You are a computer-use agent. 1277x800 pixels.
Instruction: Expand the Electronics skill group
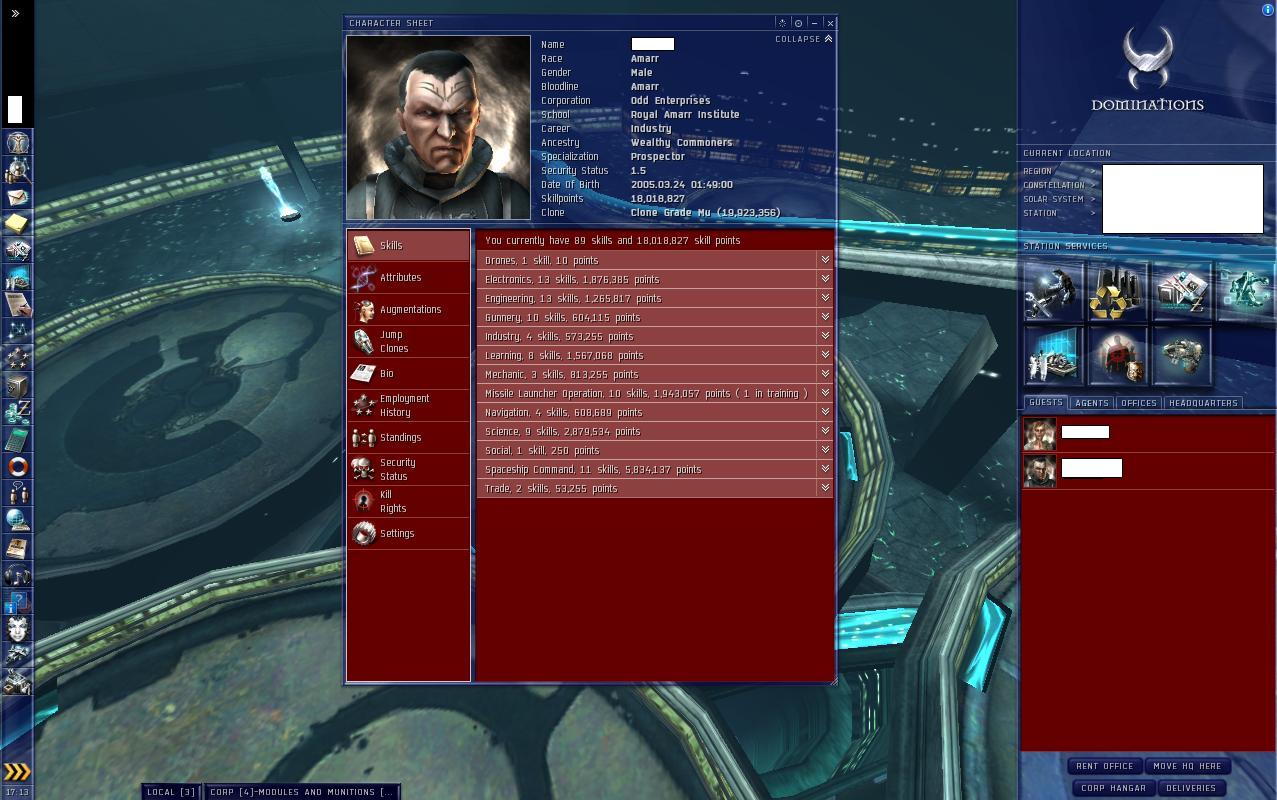[825, 279]
